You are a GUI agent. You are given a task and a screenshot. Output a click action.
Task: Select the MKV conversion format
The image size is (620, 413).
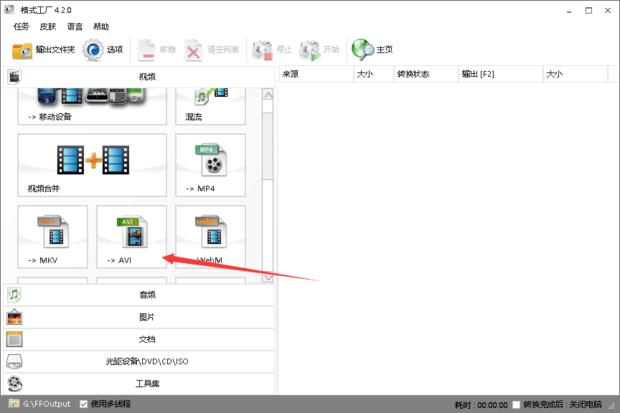pos(53,238)
